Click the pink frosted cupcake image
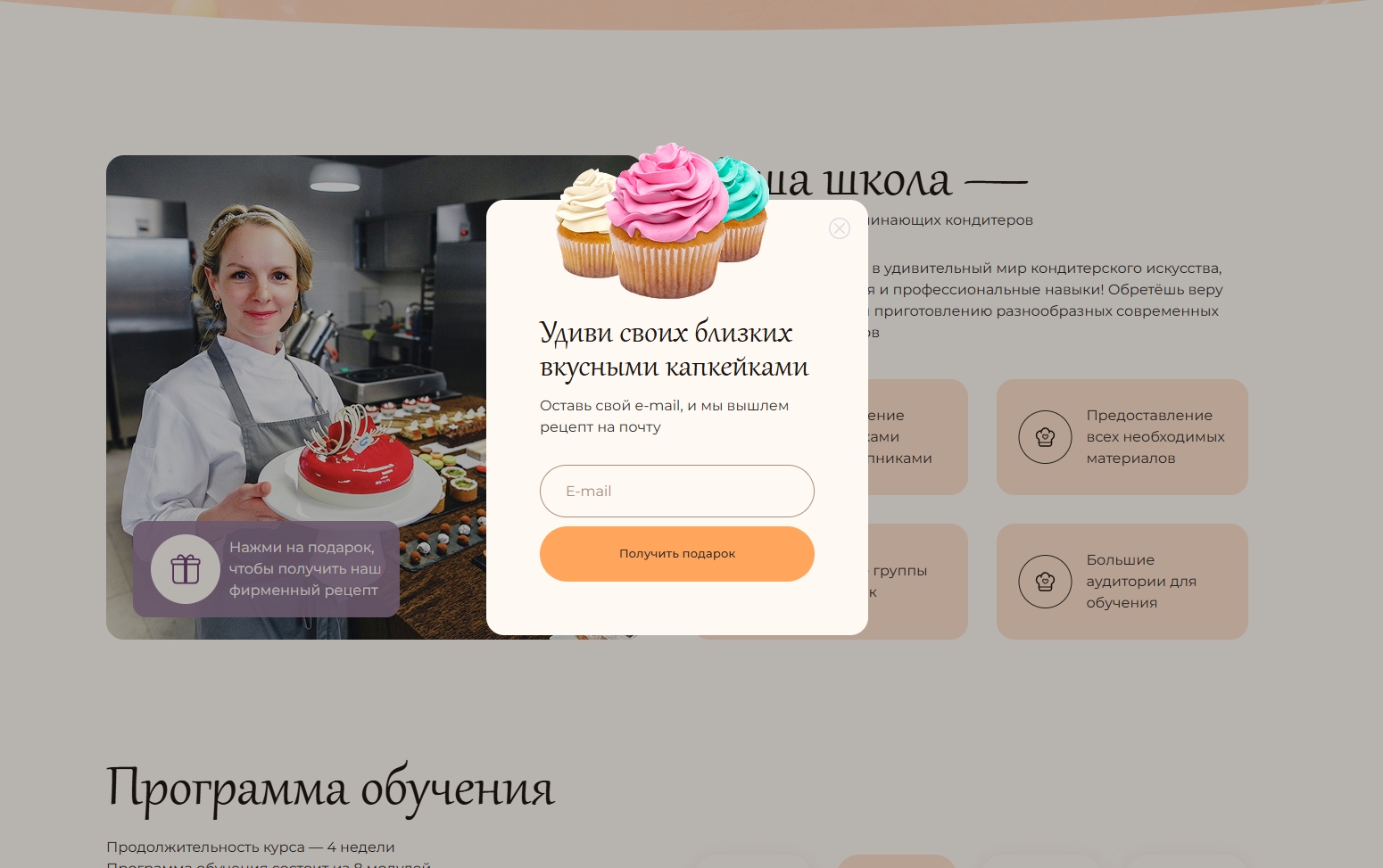 [x=667, y=221]
